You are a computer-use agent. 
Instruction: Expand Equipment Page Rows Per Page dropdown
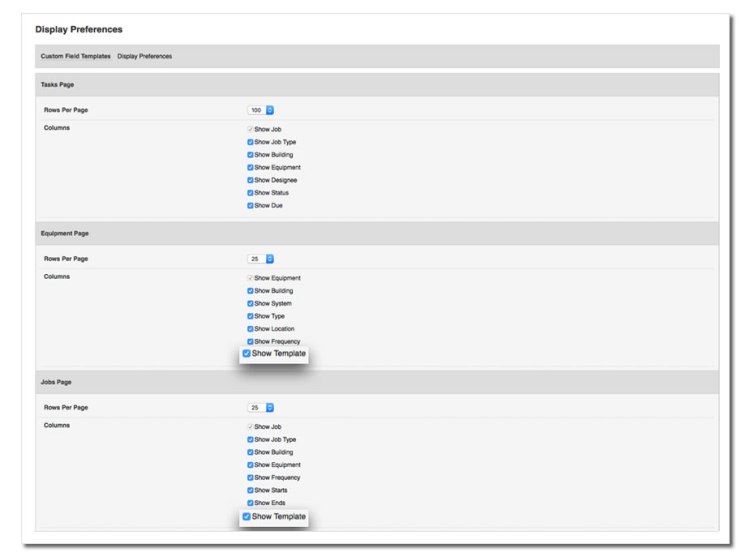(x=261, y=258)
